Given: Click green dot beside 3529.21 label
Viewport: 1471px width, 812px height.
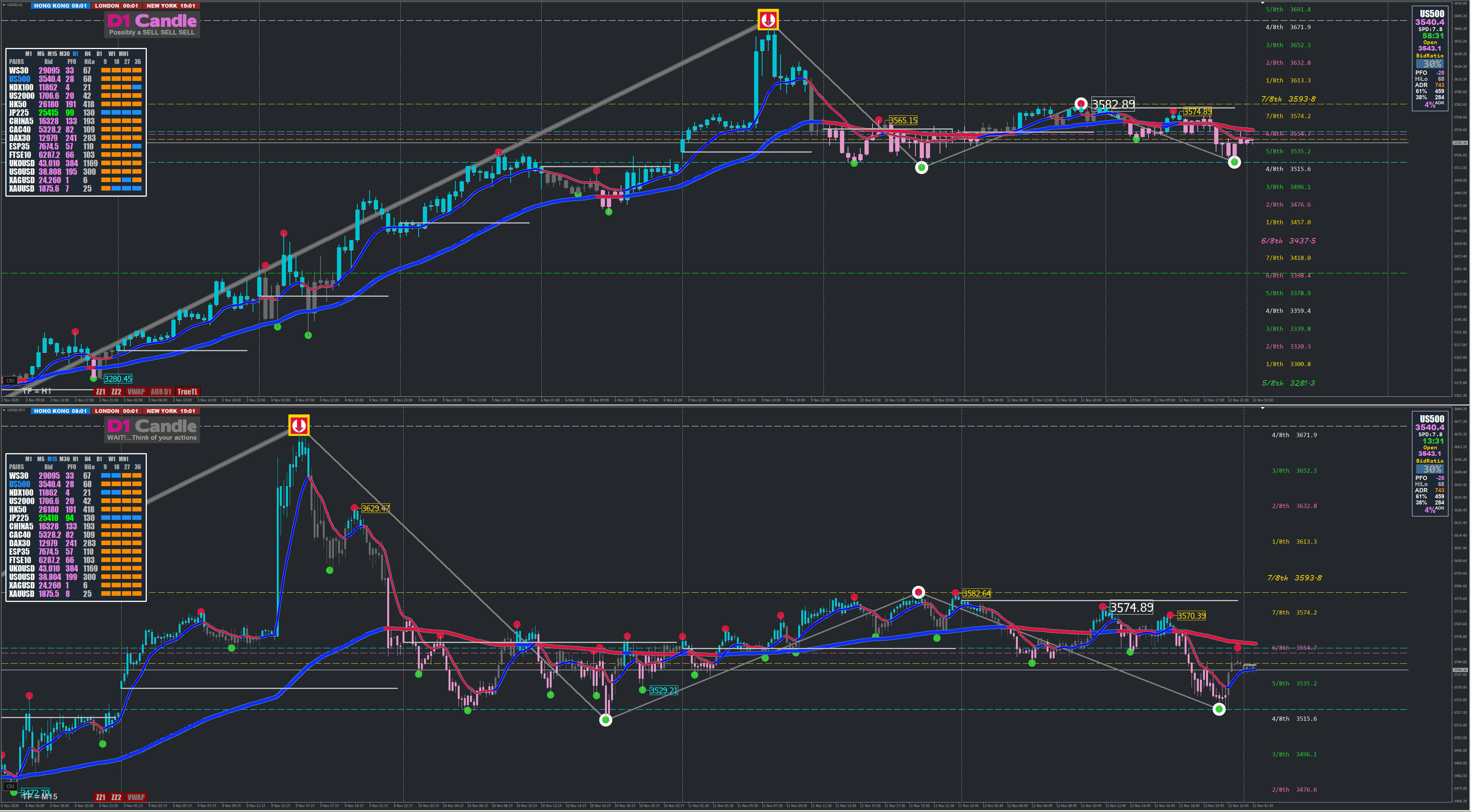Looking at the screenshot, I should click(x=643, y=690).
